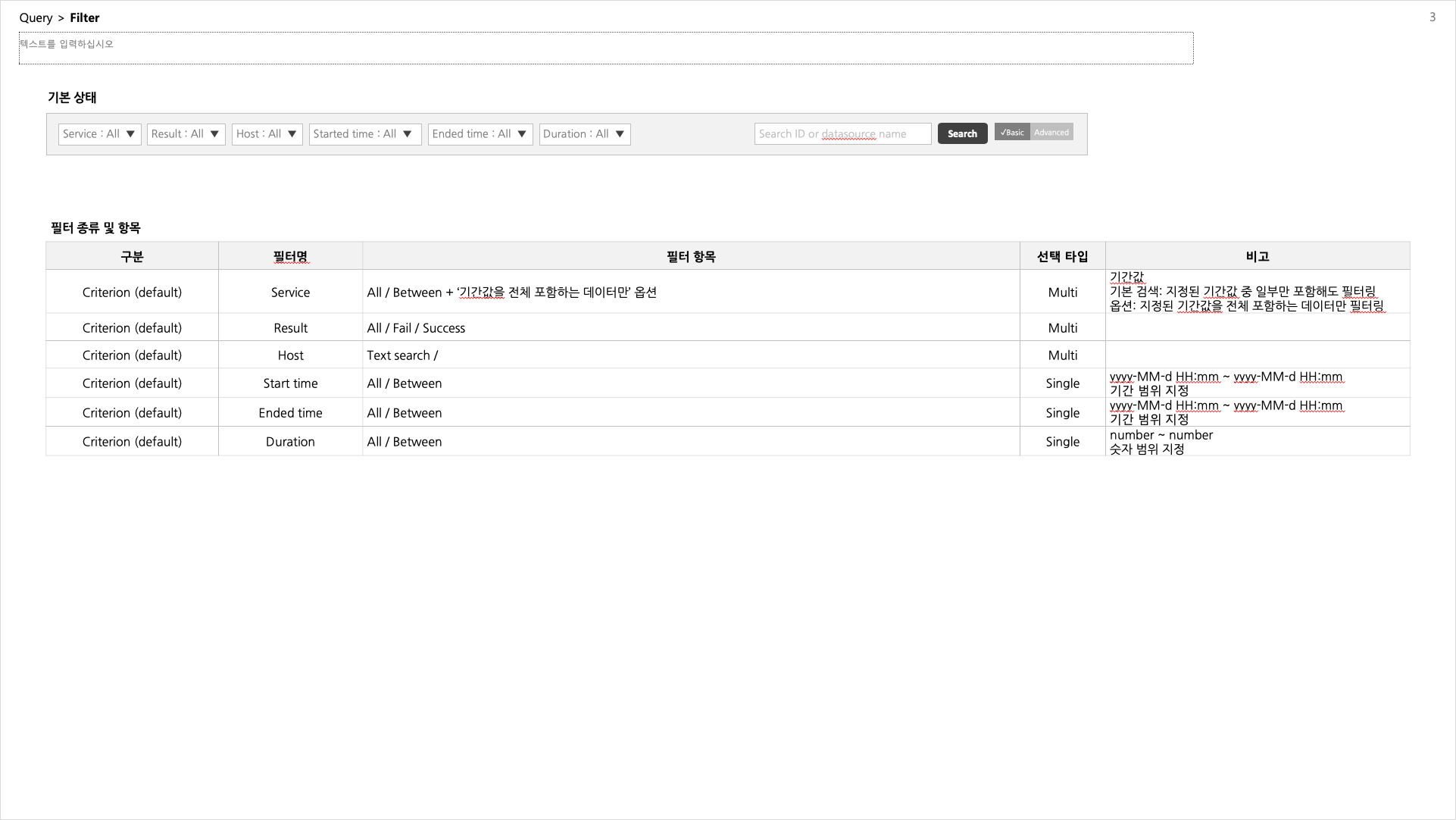Switch to Basic mode toggle
This screenshot has height=820, width=1456.
1012,132
